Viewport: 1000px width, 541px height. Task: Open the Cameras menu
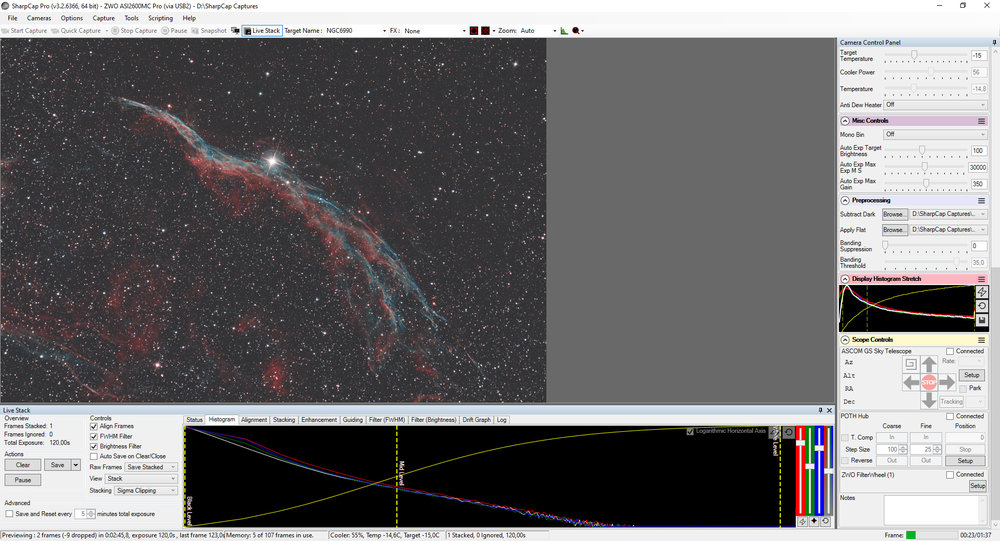[39, 18]
